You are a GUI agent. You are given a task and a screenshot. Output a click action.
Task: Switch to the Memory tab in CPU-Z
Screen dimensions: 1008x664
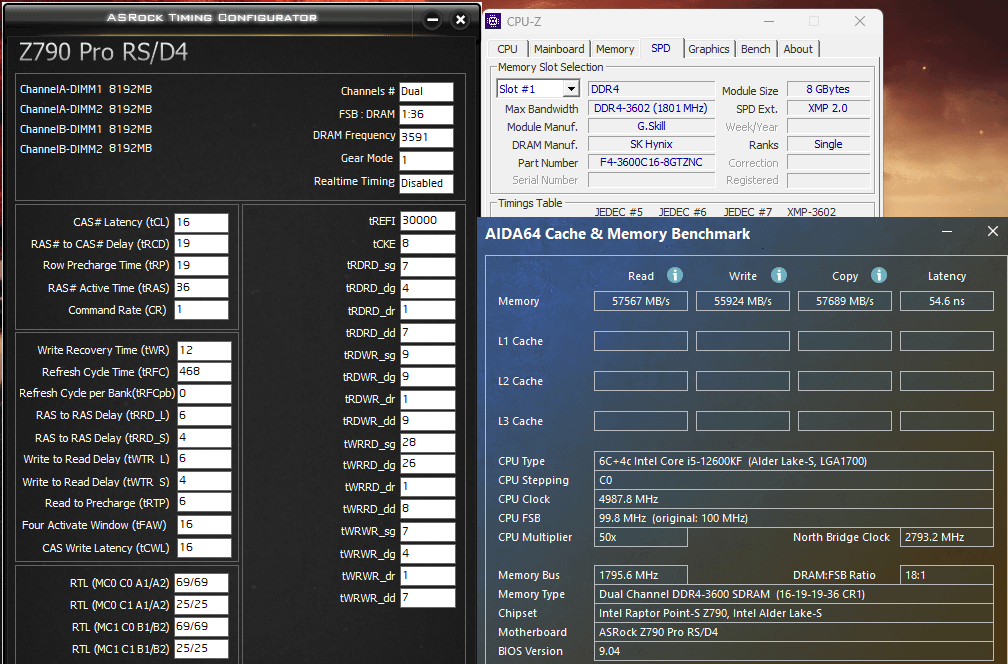point(615,49)
